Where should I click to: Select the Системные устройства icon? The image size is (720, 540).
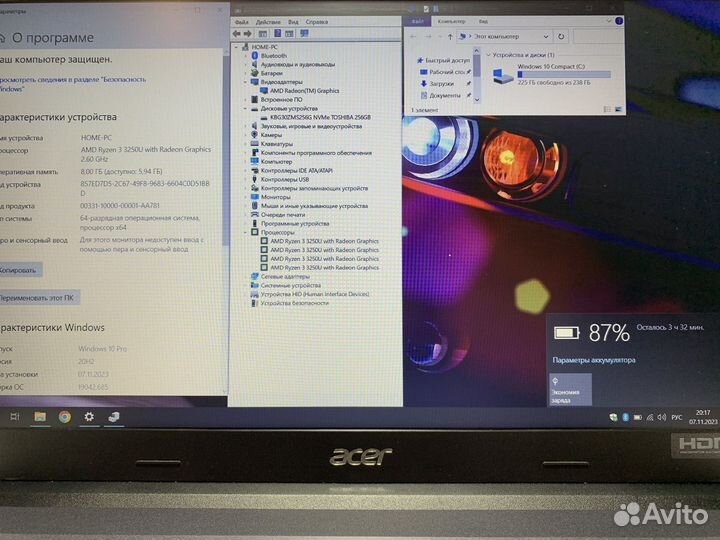point(254,285)
